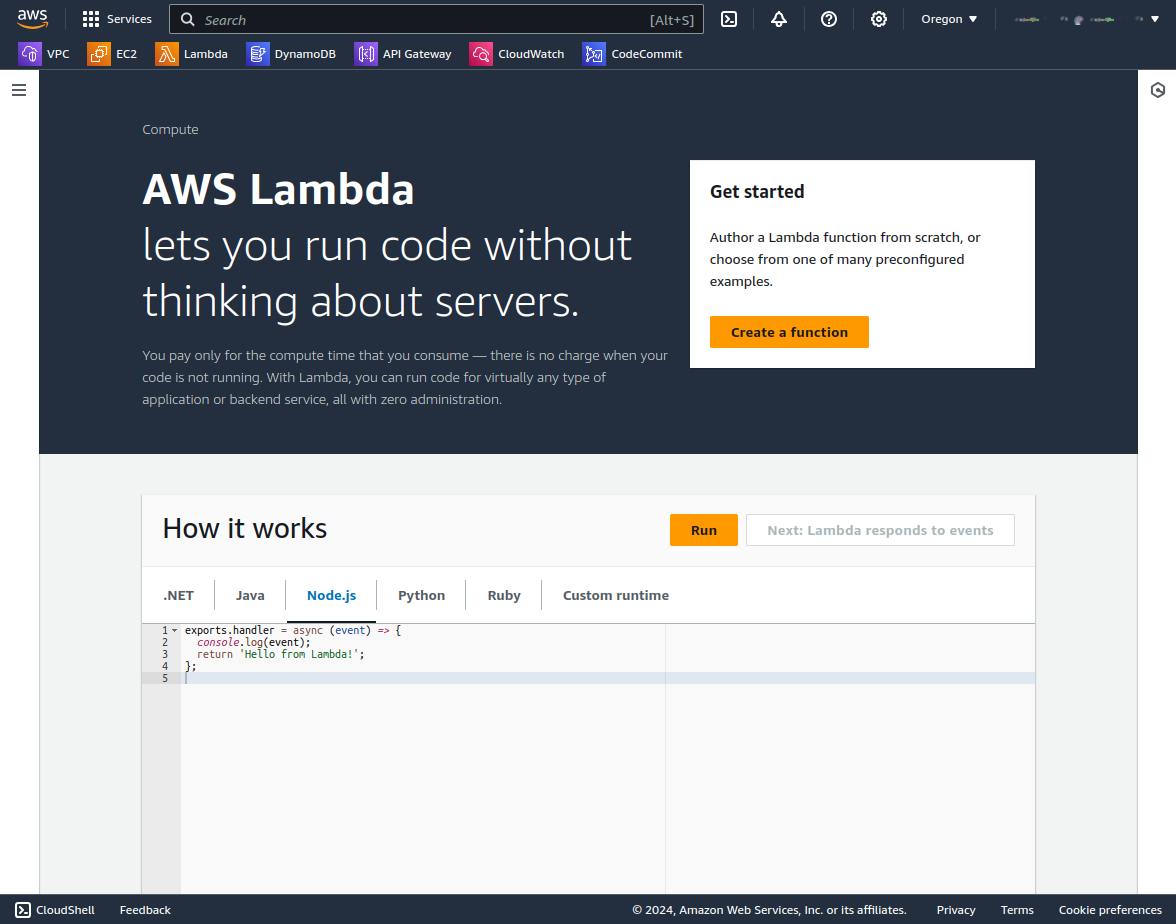Click the CloudWatch shortcut label
This screenshot has height=924, width=1176.
[531, 54]
